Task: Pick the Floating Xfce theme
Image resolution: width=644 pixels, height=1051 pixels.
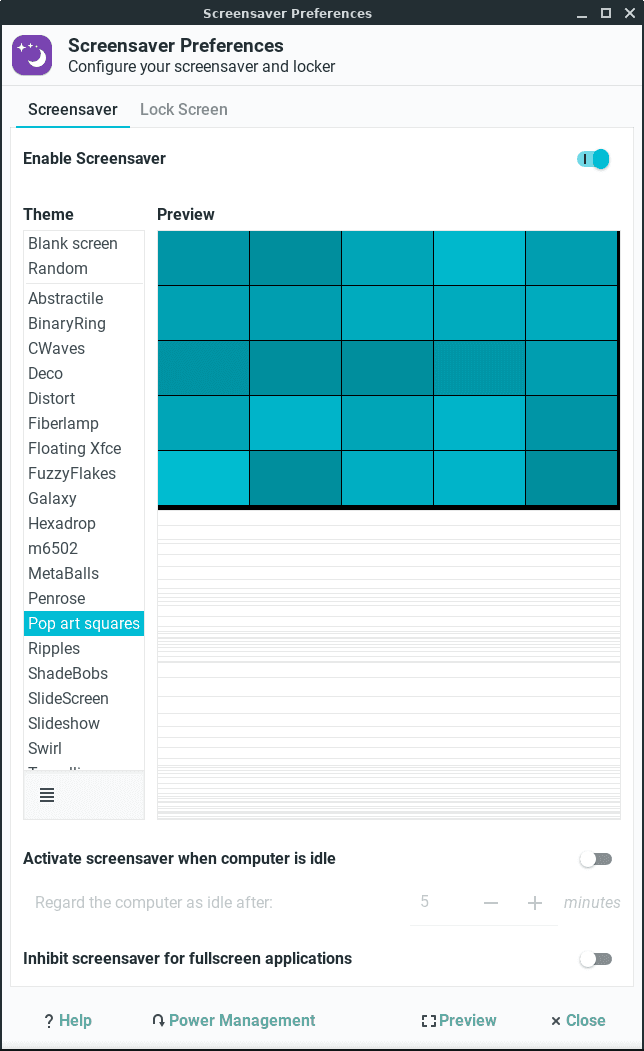Action: tap(75, 448)
